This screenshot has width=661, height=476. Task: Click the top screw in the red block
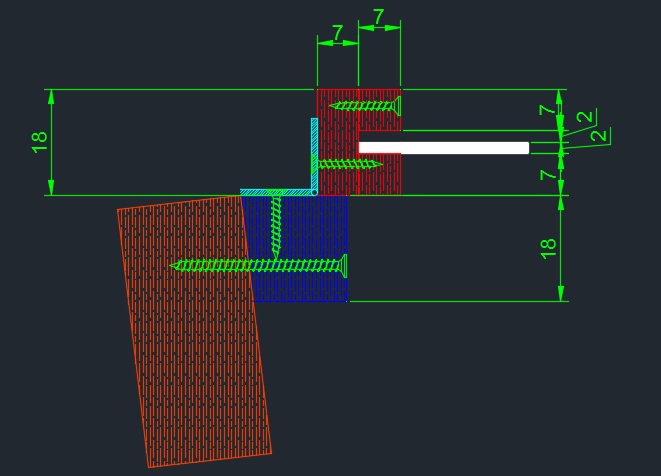tap(365, 104)
